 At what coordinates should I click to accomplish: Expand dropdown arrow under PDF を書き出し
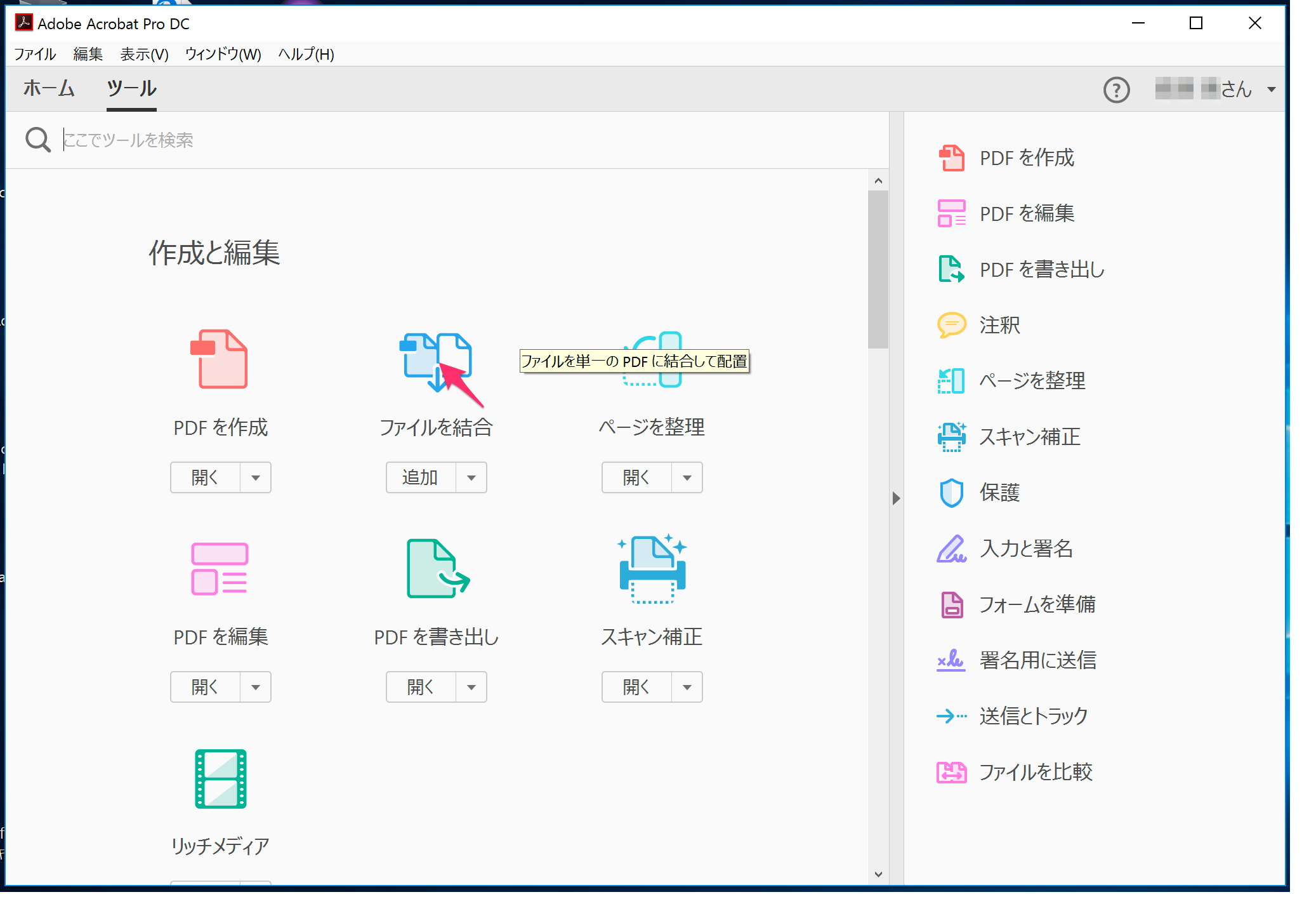(471, 687)
